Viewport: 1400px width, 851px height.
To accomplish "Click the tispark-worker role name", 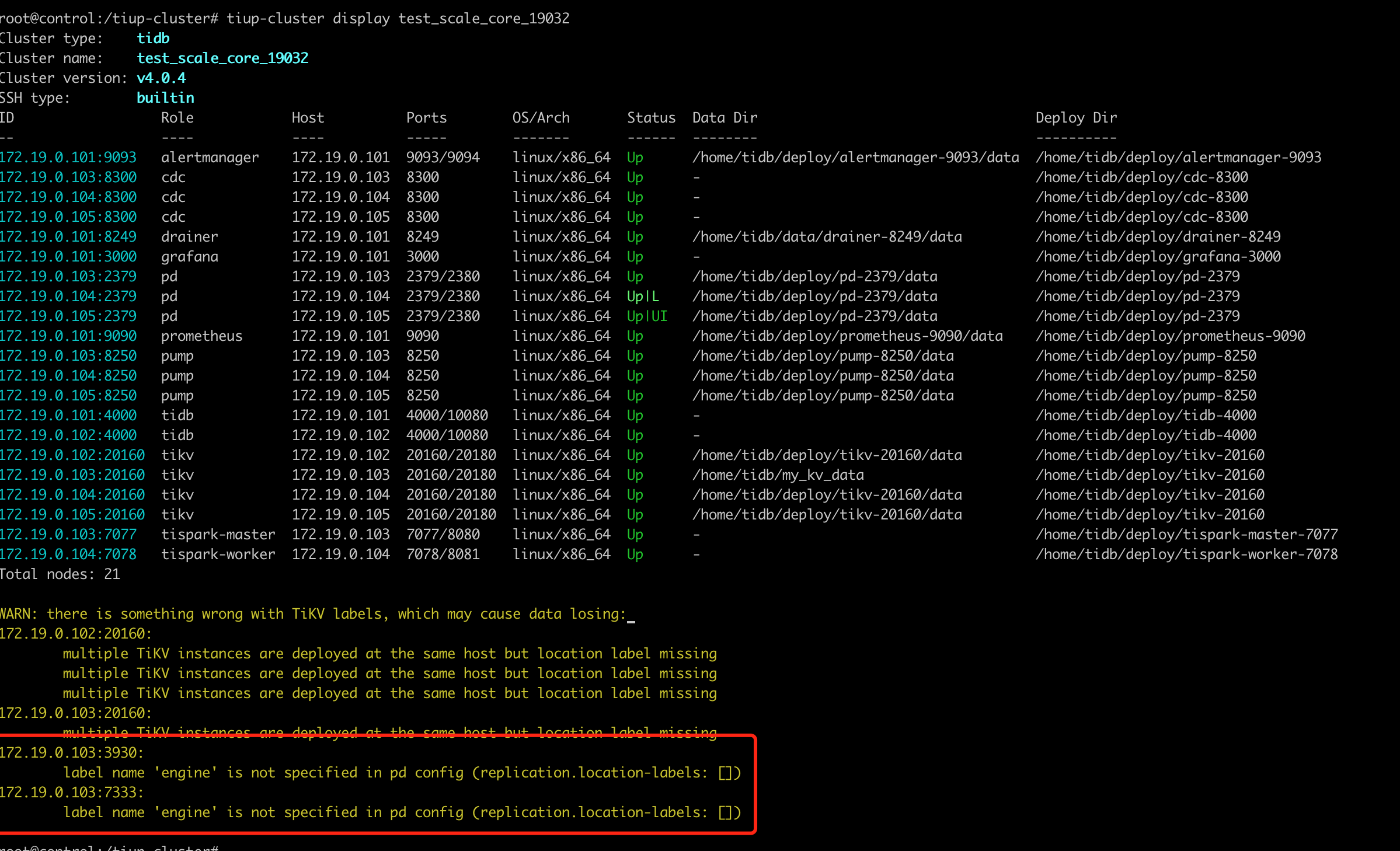I will coord(218,554).
